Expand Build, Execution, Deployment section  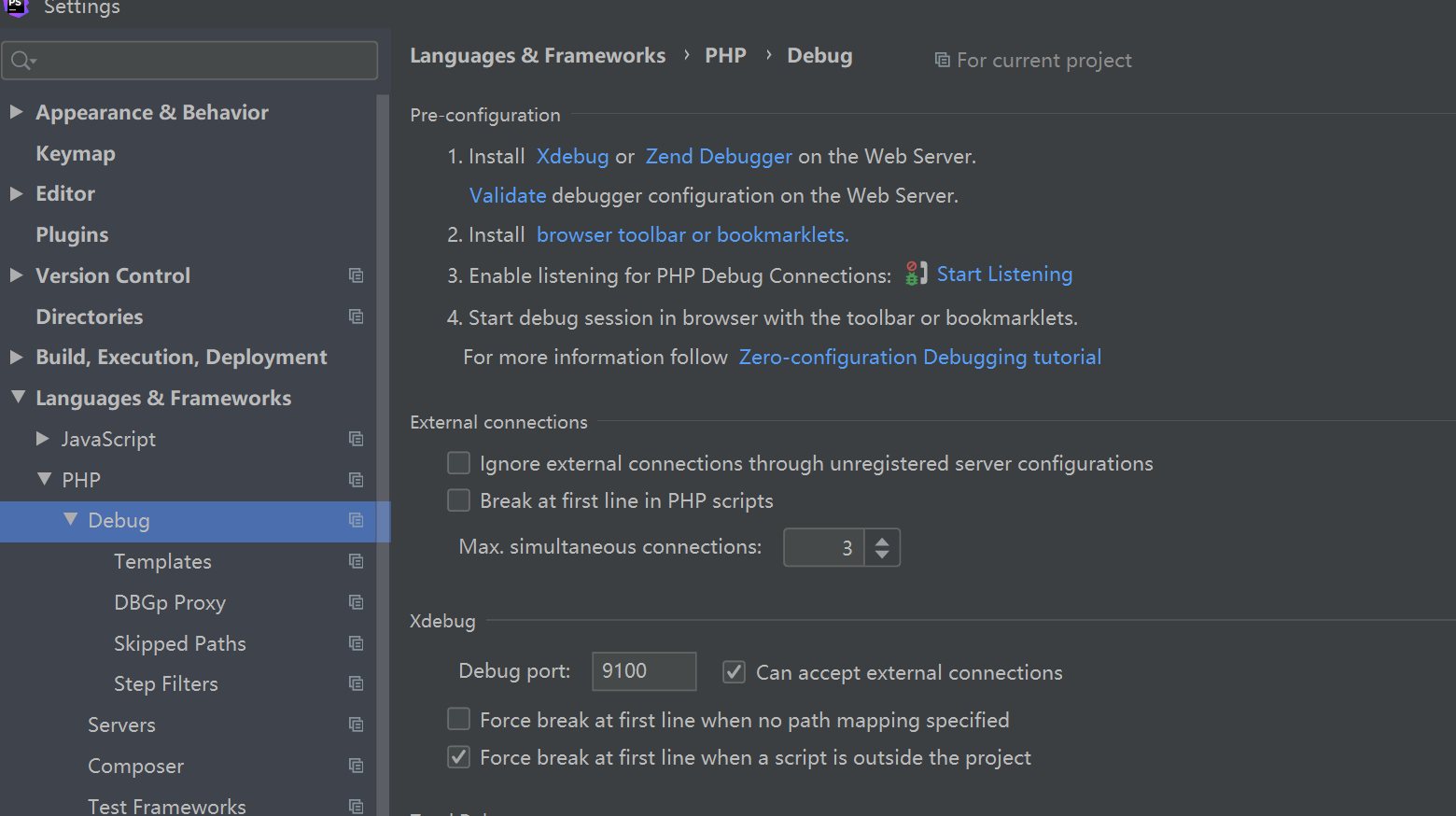pyautogui.click(x=16, y=357)
